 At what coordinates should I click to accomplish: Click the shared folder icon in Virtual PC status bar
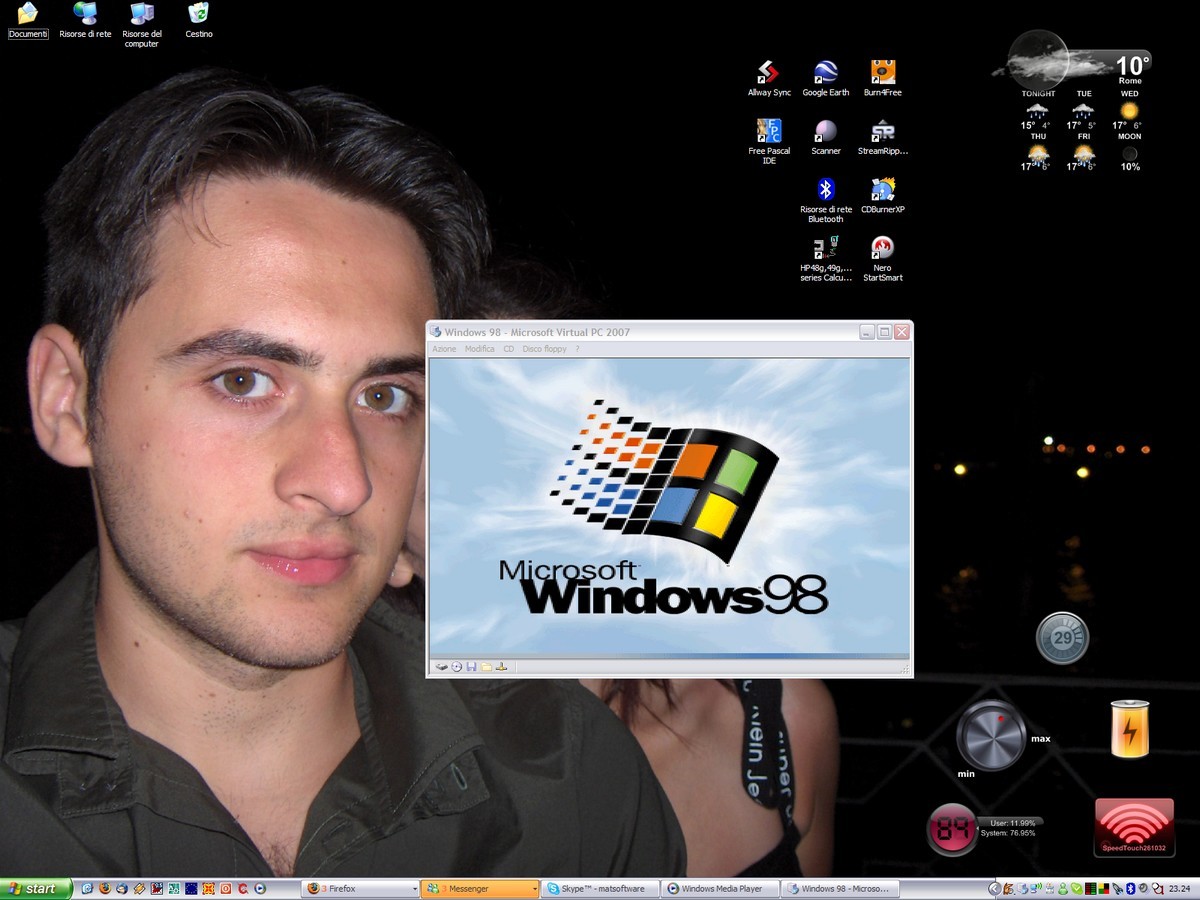tap(486, 667)
